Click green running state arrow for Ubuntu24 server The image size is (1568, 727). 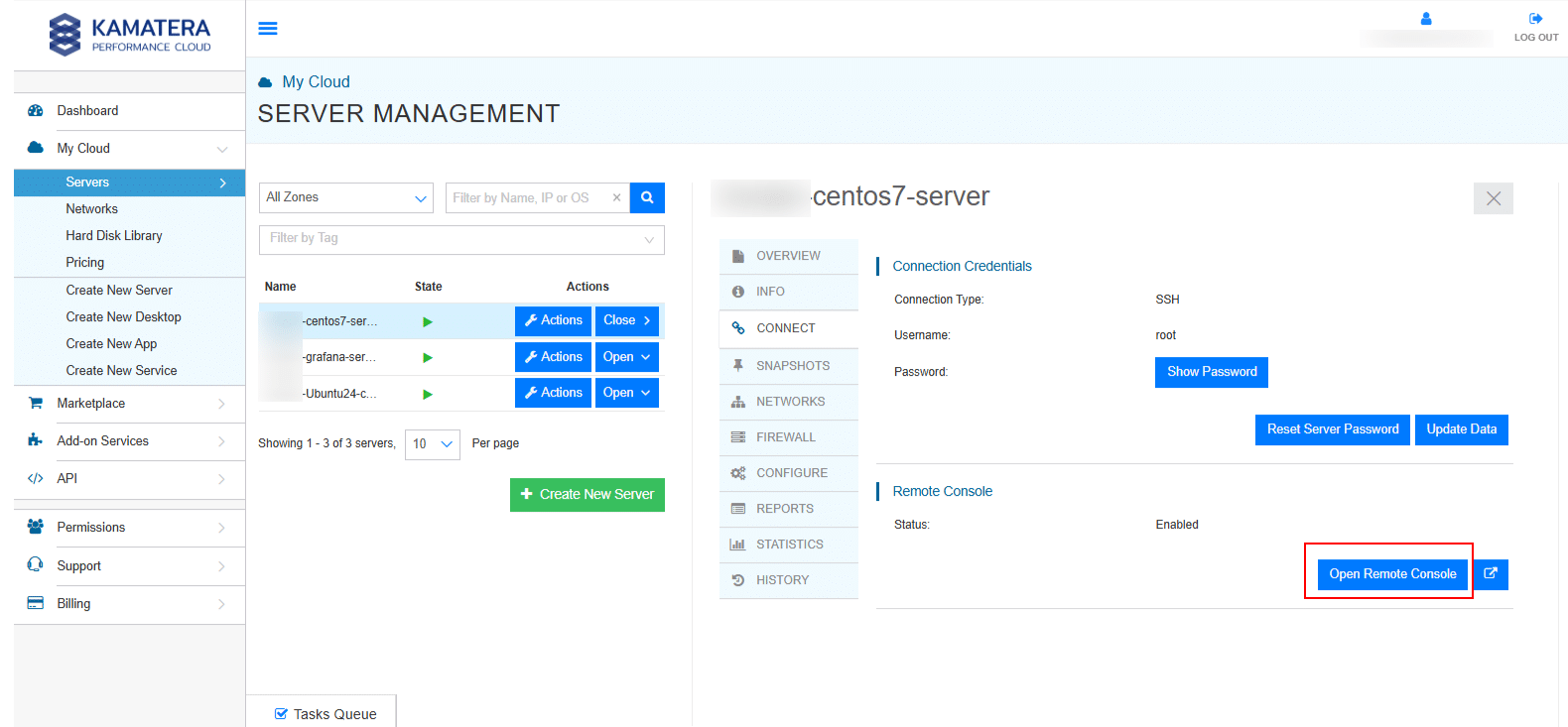point(428,394)
